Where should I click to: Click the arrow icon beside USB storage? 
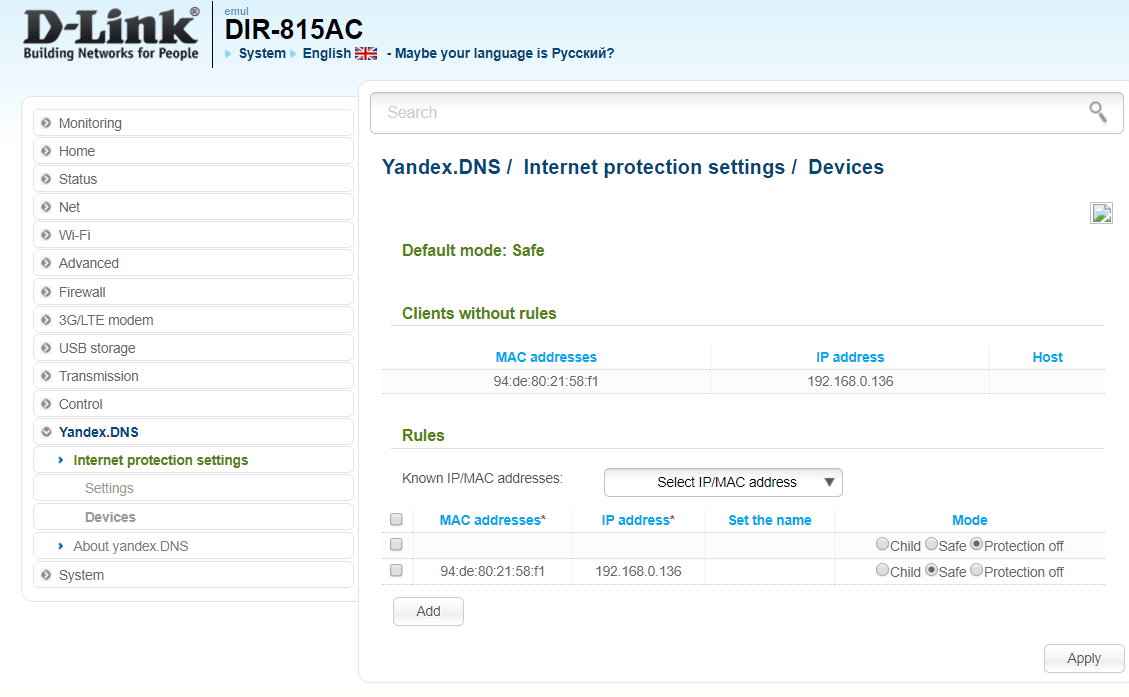46,348
